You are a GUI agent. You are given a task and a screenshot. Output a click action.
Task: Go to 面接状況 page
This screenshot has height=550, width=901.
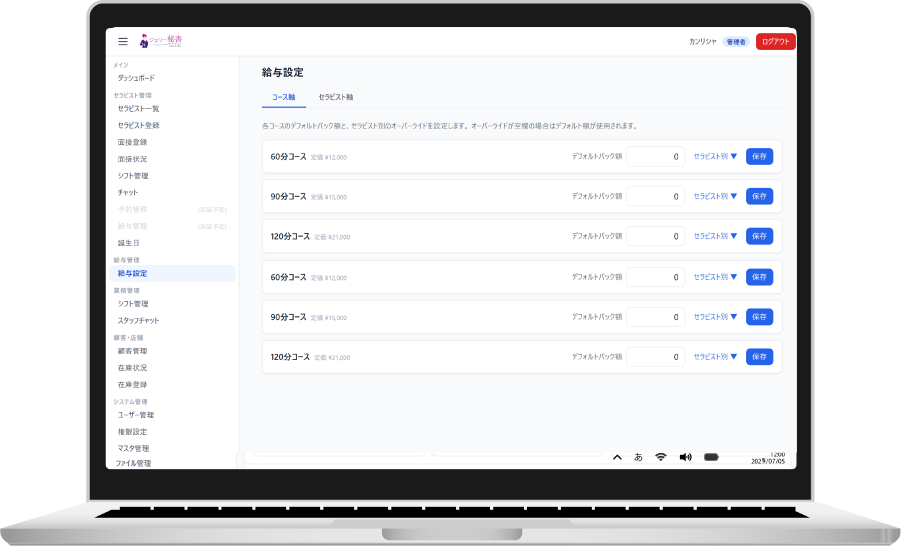132,159
